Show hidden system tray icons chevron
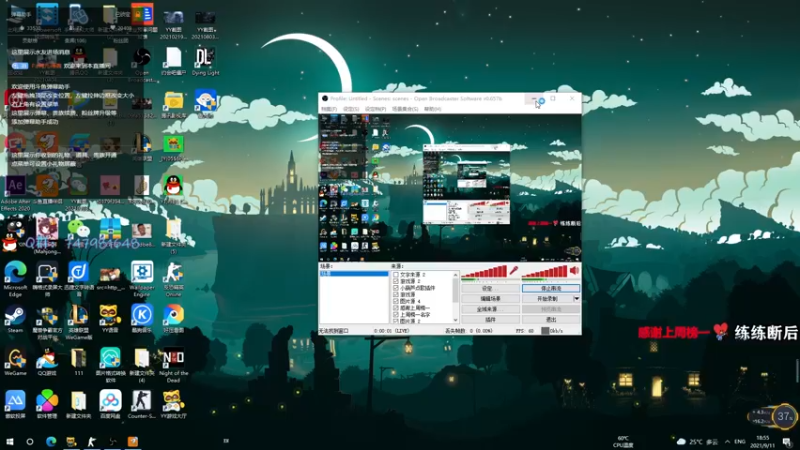 727,441
